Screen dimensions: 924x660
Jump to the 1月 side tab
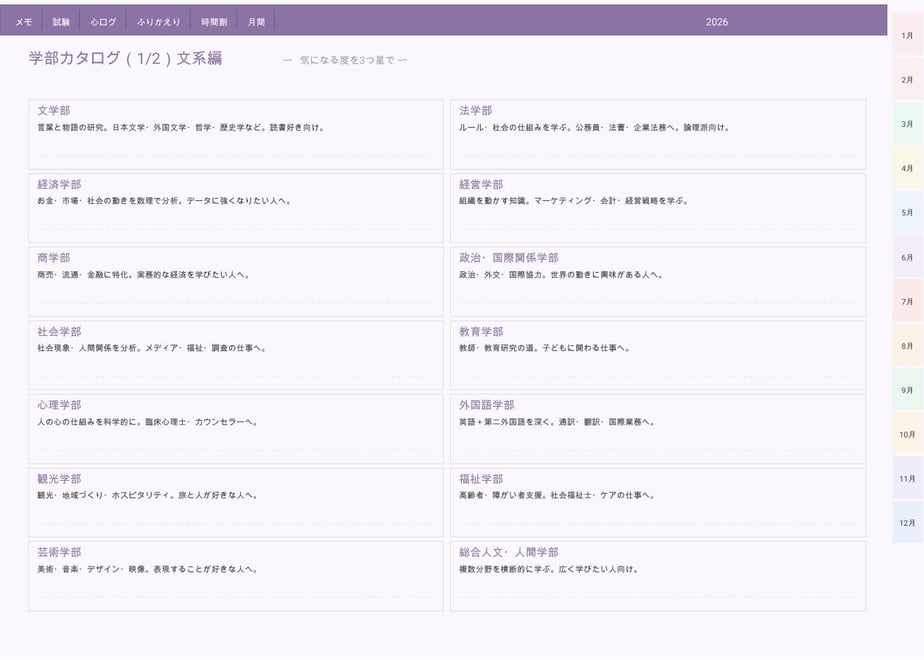[907, 35]
